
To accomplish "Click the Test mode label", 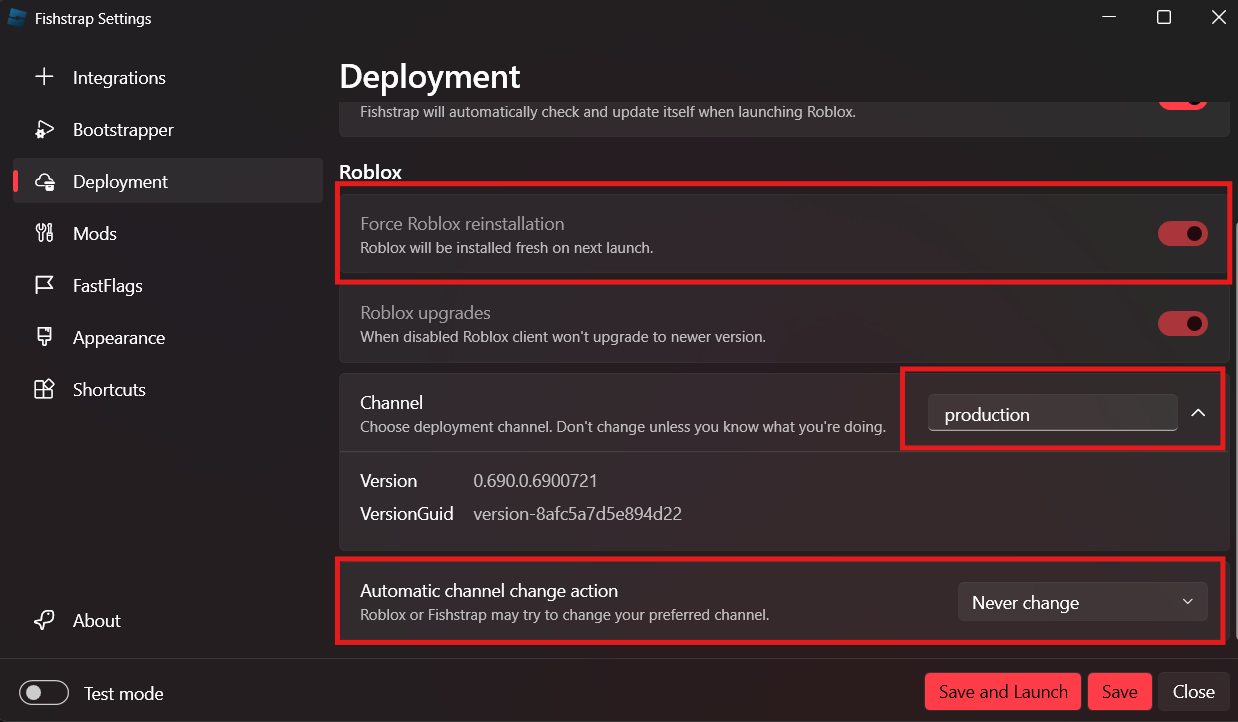I will point(123,693).
